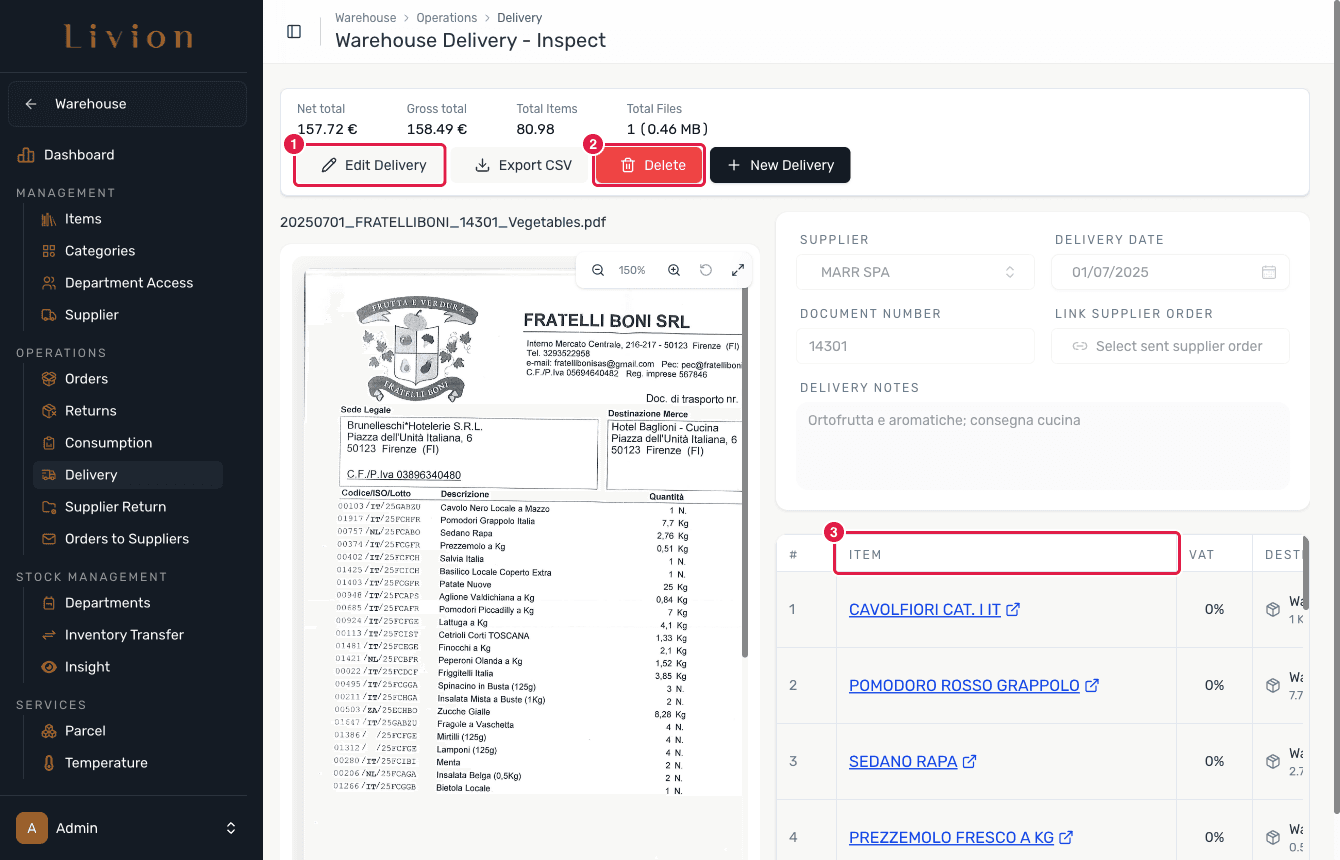
Task: Click the Admin avatar icon
Action: [x=32, y=828]
